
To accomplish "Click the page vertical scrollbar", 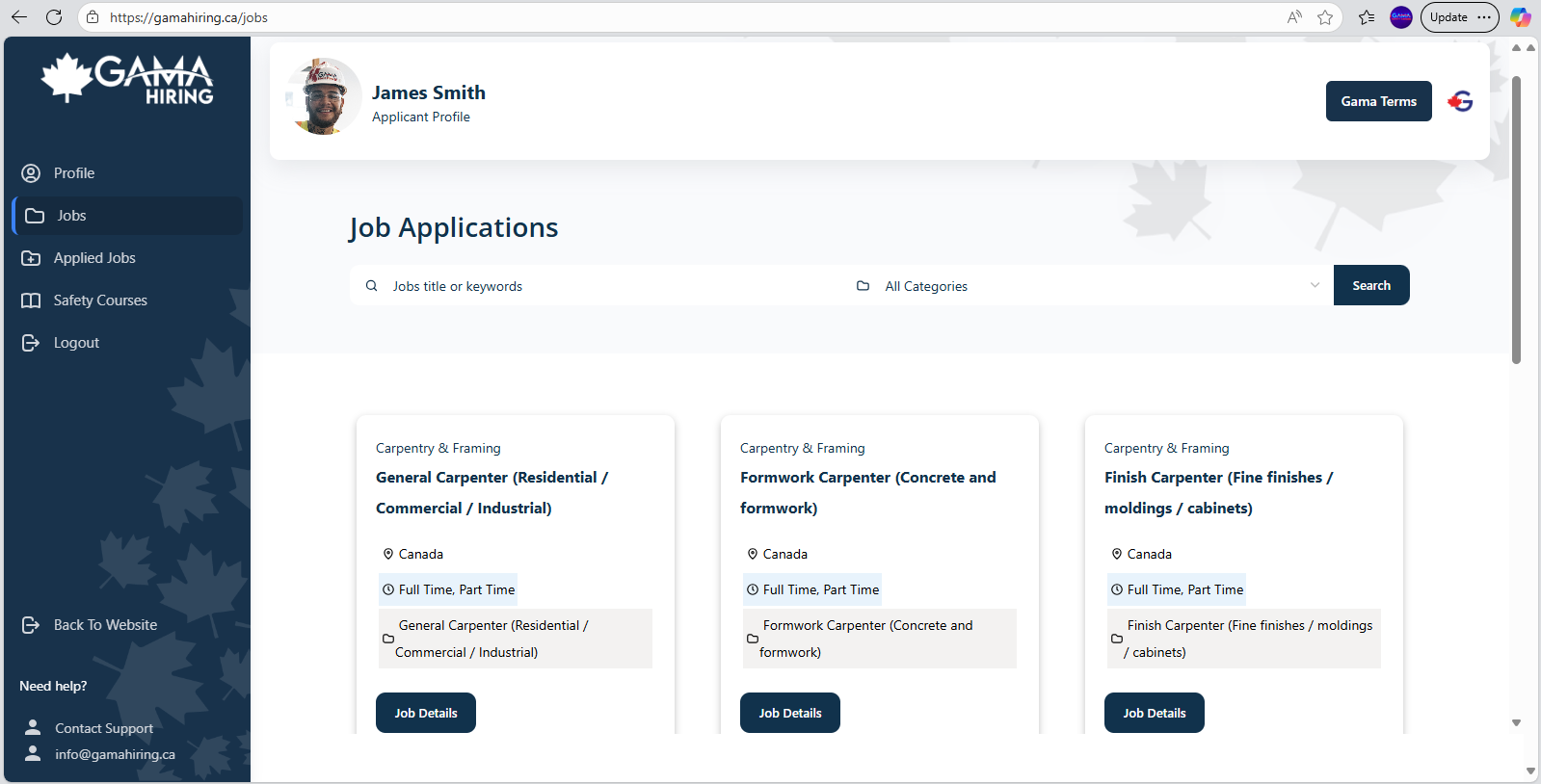I will (1516, 222).
